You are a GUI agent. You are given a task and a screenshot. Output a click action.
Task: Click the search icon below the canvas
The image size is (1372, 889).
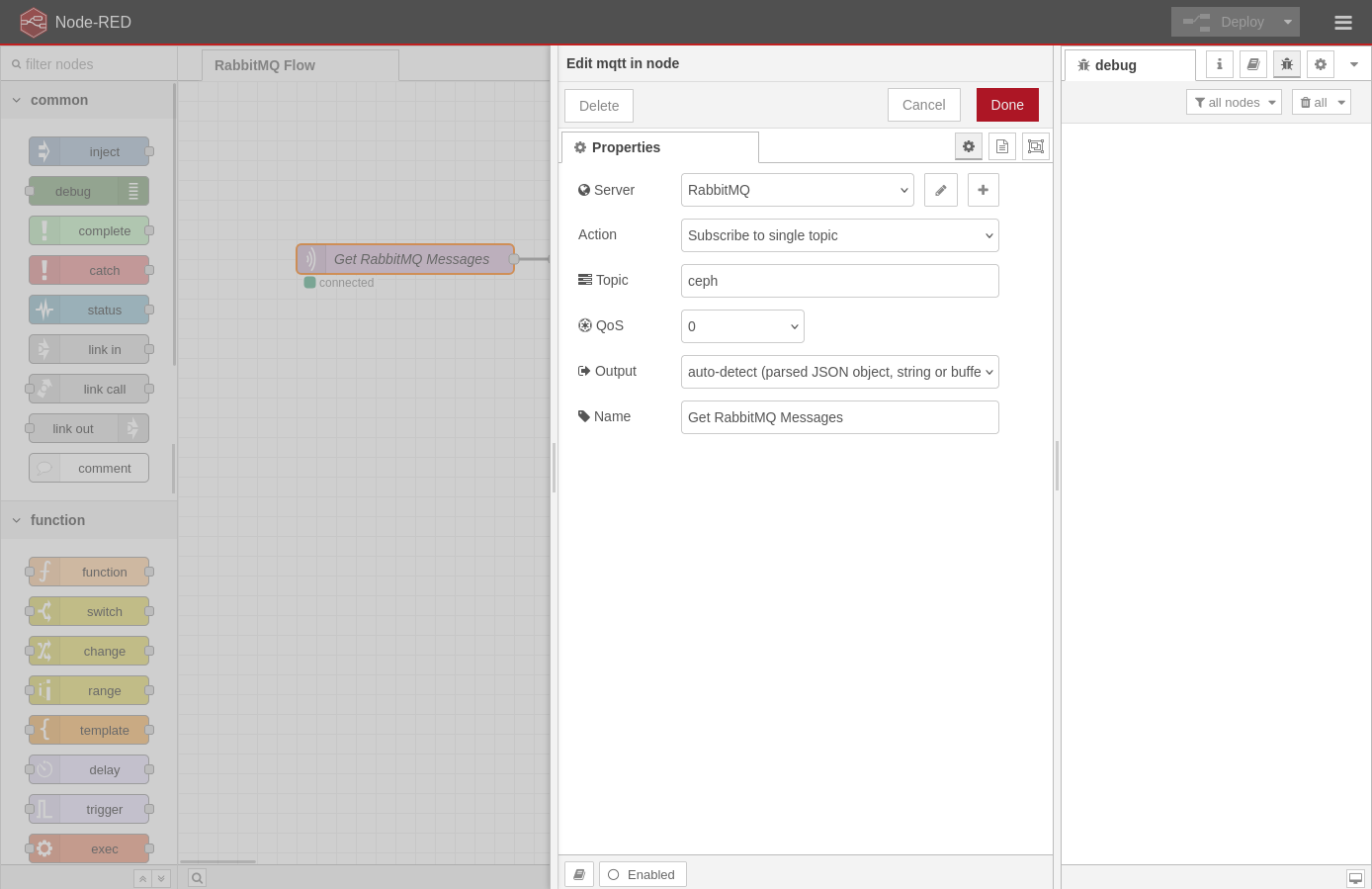[197, 878]
